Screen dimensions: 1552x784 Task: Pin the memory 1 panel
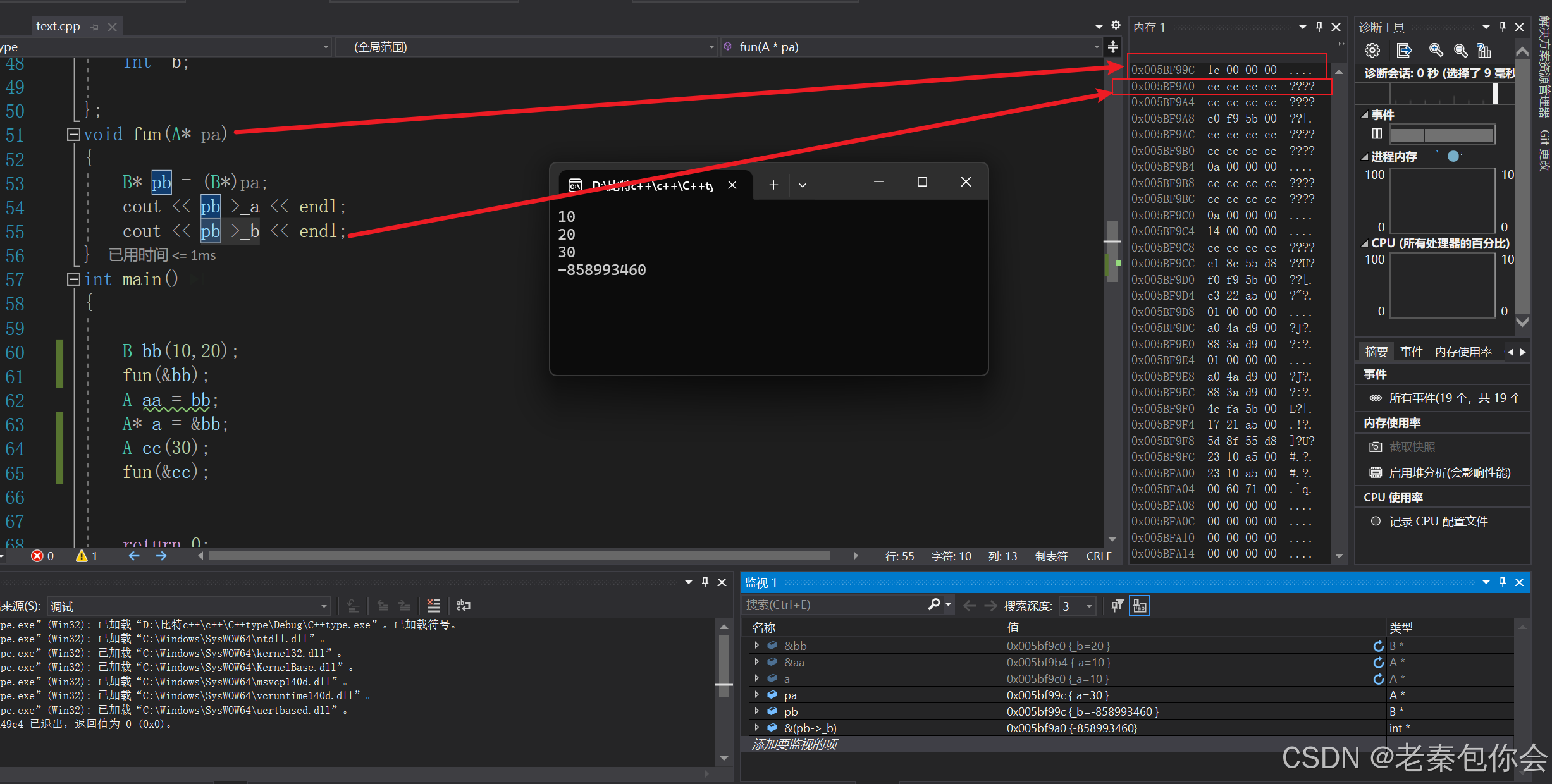click(x=1319, y=27)
